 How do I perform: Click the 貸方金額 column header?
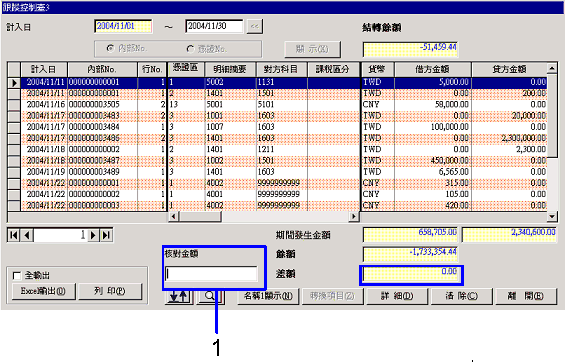(x=509, y=69)
